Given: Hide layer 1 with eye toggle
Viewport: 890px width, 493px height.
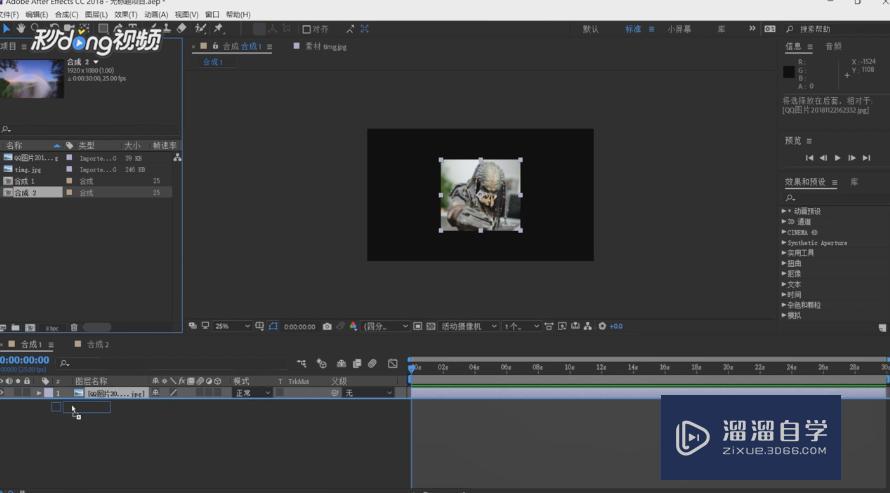Looking at the screenshot, I should 2,393.
